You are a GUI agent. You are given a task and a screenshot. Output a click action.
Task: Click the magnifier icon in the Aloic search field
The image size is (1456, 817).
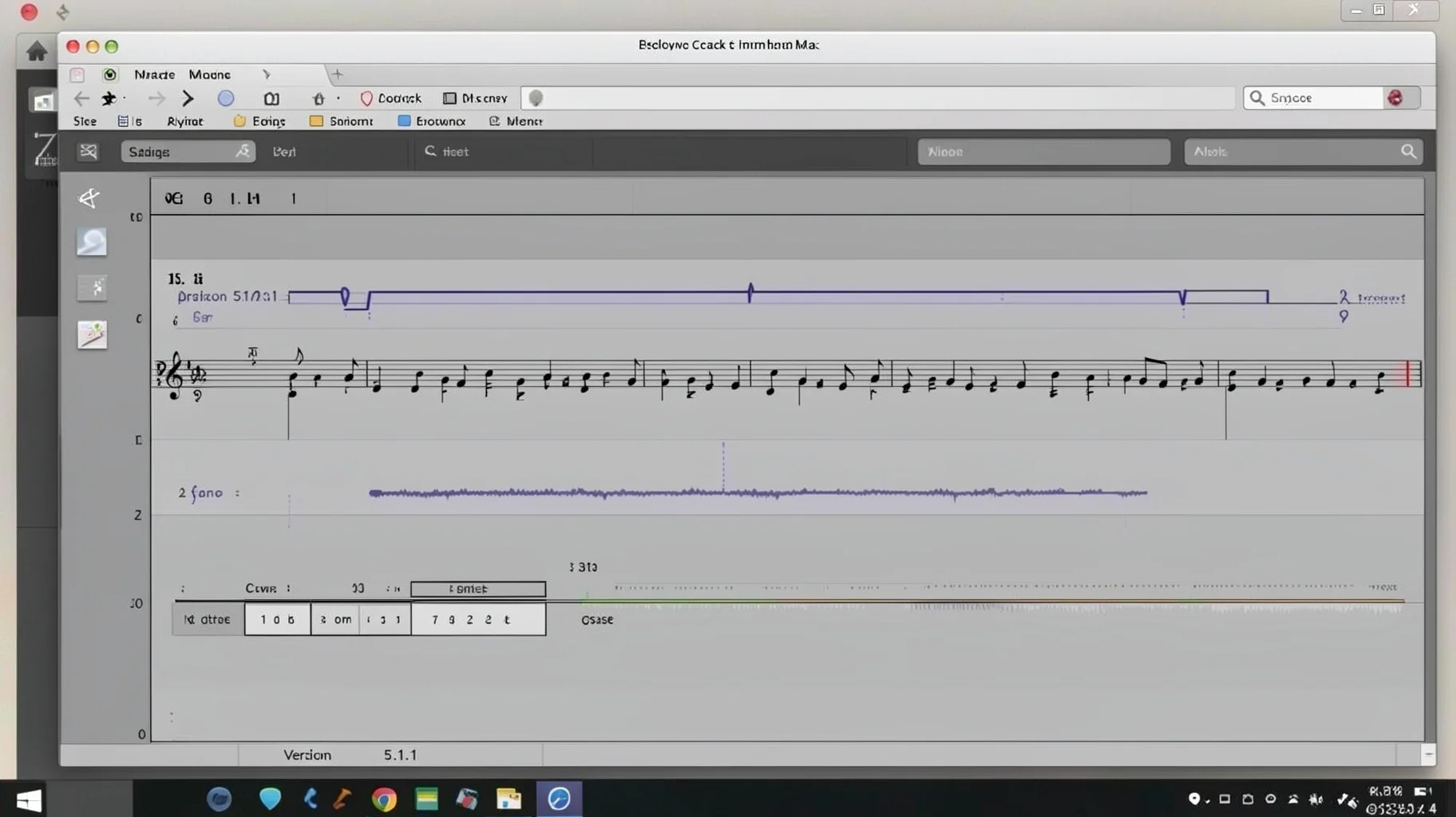point(1408,152)
